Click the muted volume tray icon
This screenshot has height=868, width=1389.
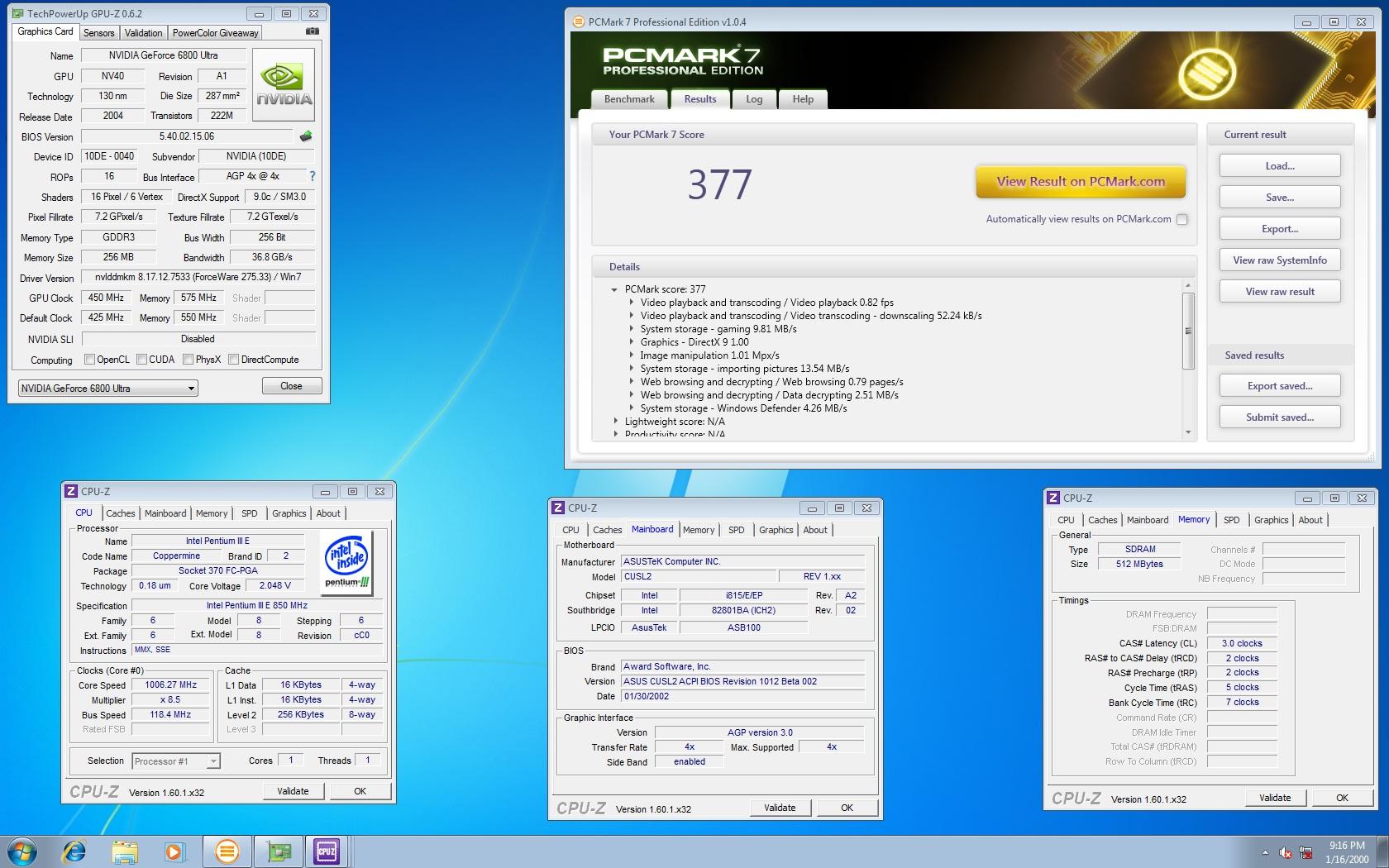point(1285,852)
